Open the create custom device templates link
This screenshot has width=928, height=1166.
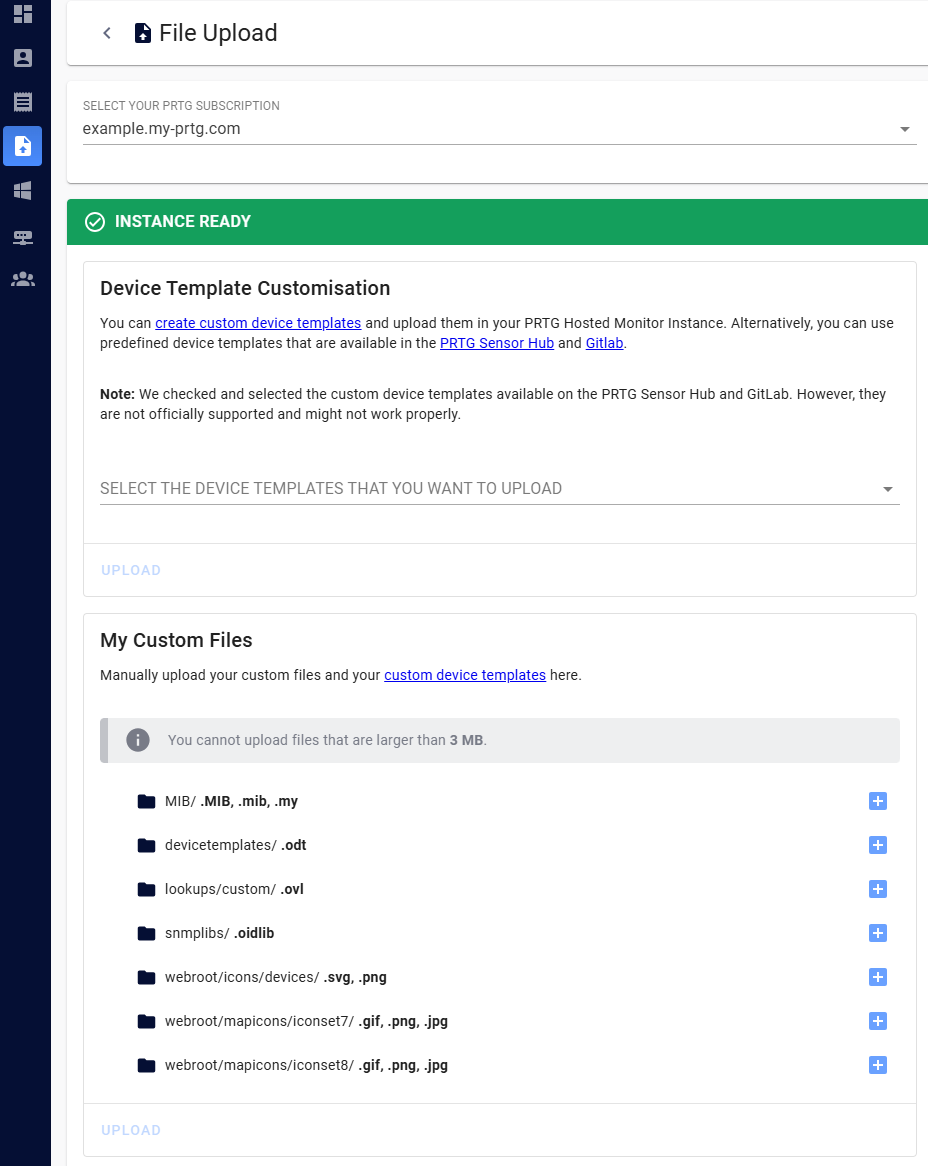pos(258,323)
